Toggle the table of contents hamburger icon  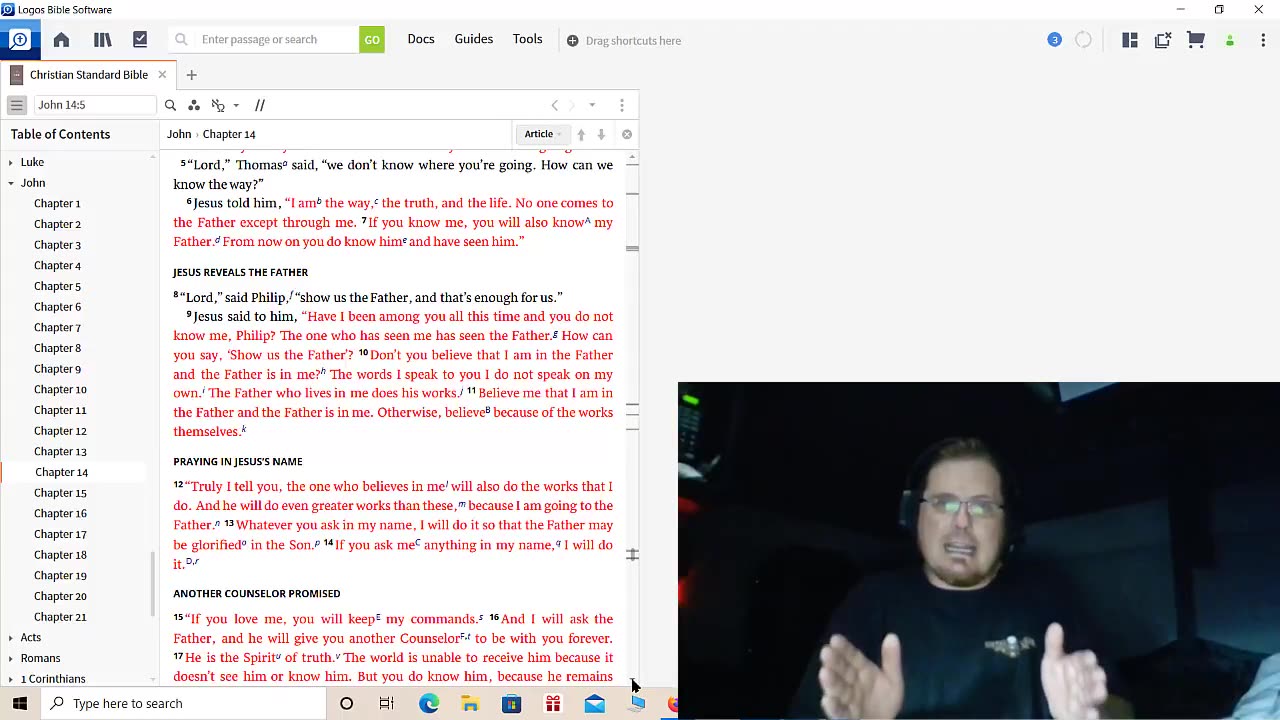(x=16, y=105)
